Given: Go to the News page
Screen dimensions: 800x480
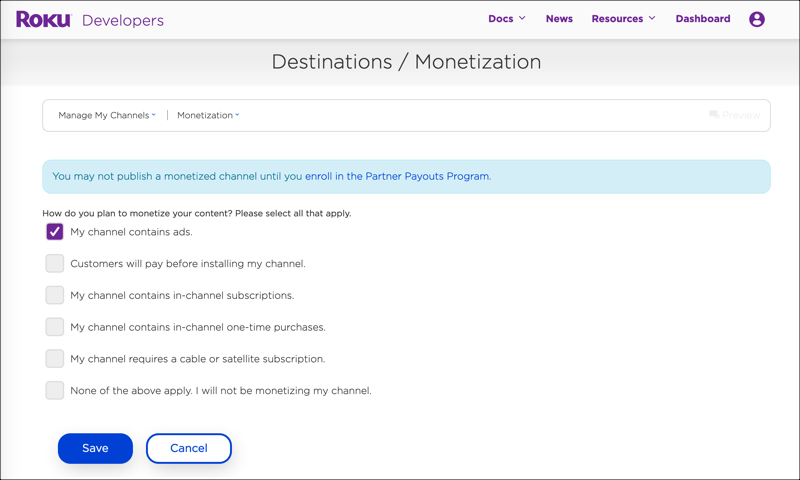Looking at the screenshot, I should click(559, 19).
